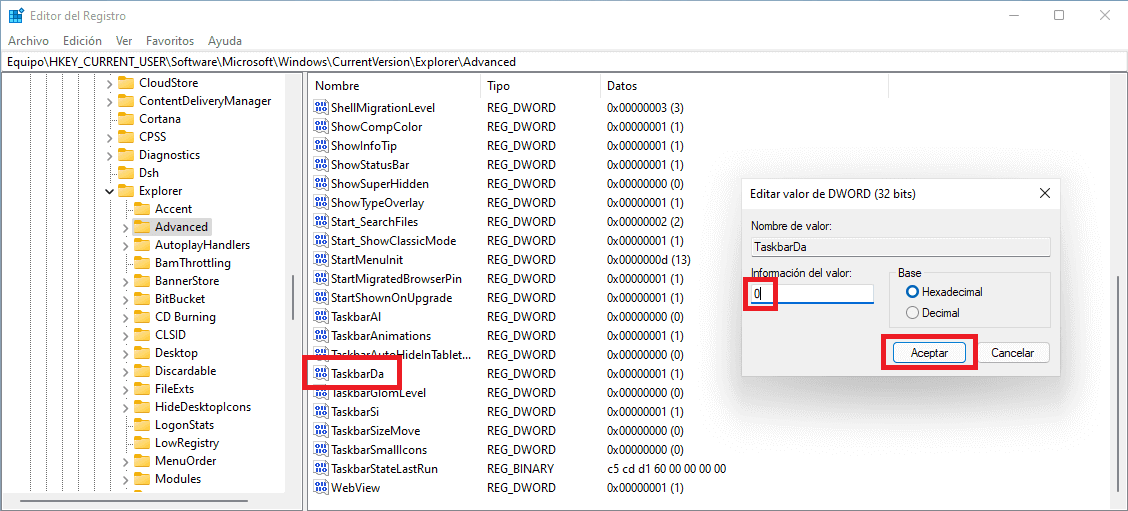Open the Ver menu

click(124, 41)
